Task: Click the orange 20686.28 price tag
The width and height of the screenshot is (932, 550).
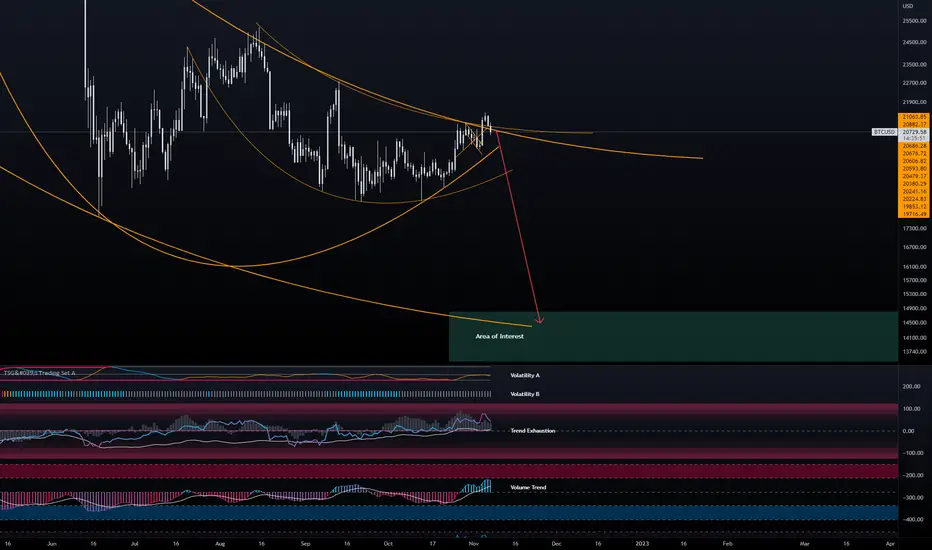Action: (x=914, y=146)
